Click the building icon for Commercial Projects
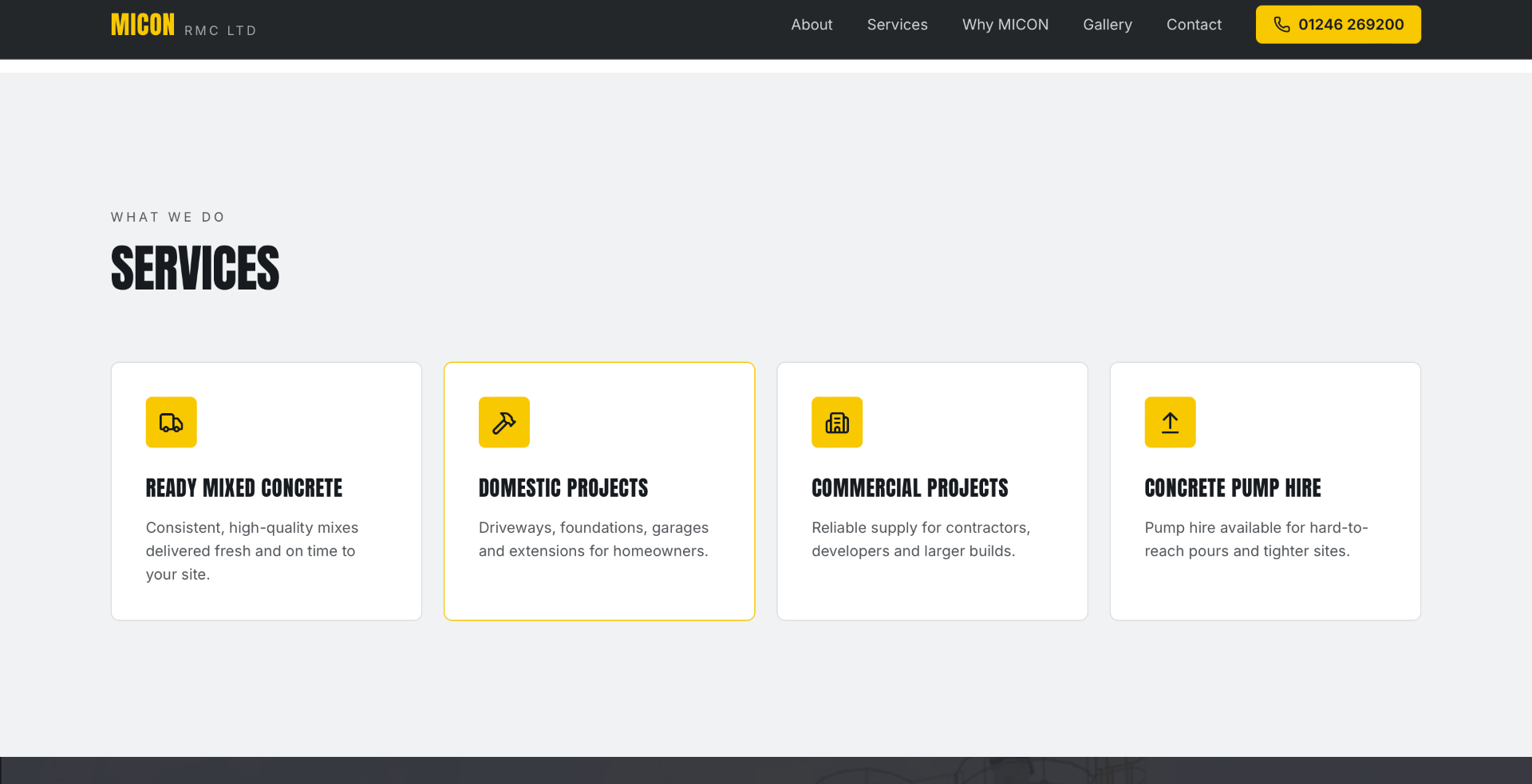 [x=837, y=422]
